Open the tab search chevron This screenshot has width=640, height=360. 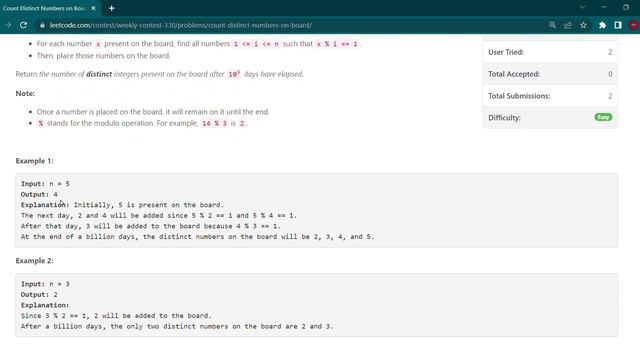[582, 7]
